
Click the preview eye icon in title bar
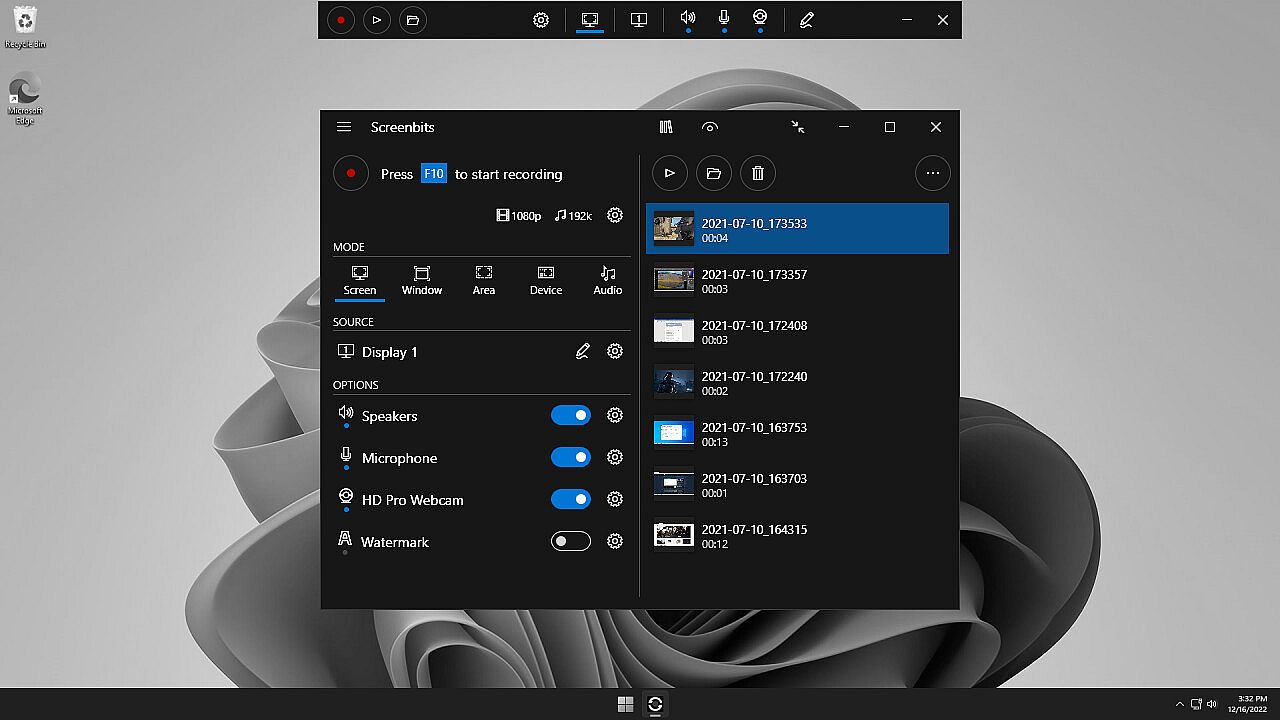(x=710, y=127)
